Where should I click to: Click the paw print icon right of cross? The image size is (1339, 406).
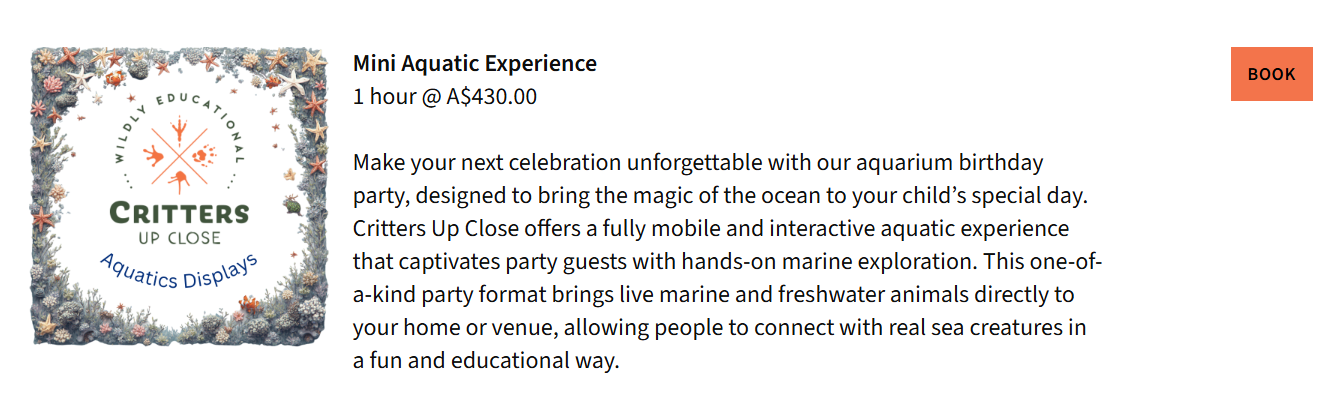(204, 155)
